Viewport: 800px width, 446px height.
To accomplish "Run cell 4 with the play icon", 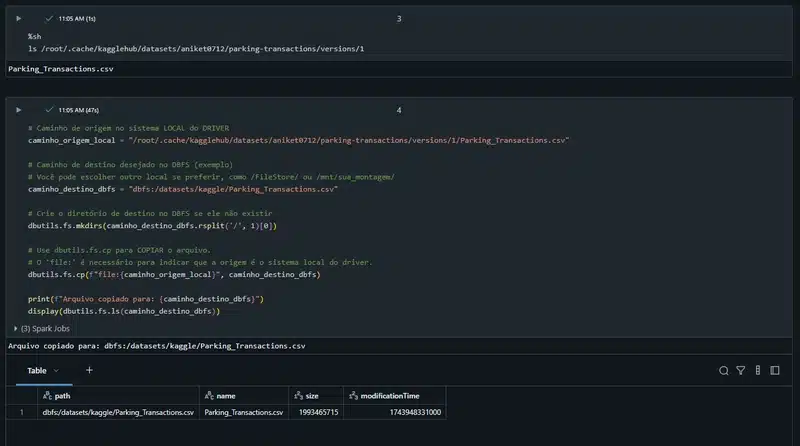I will click(x=19, y=110).
